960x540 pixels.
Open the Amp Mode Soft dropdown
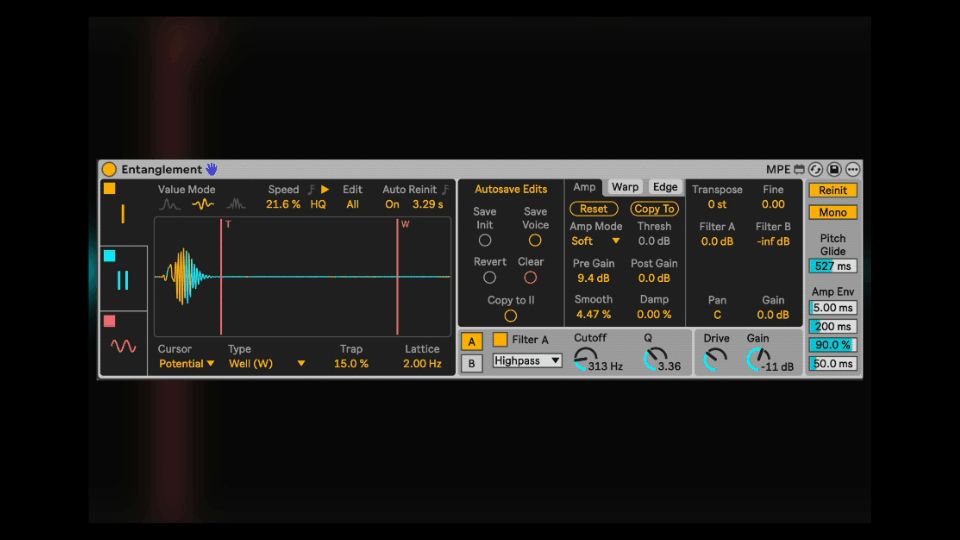coord(595,241)
